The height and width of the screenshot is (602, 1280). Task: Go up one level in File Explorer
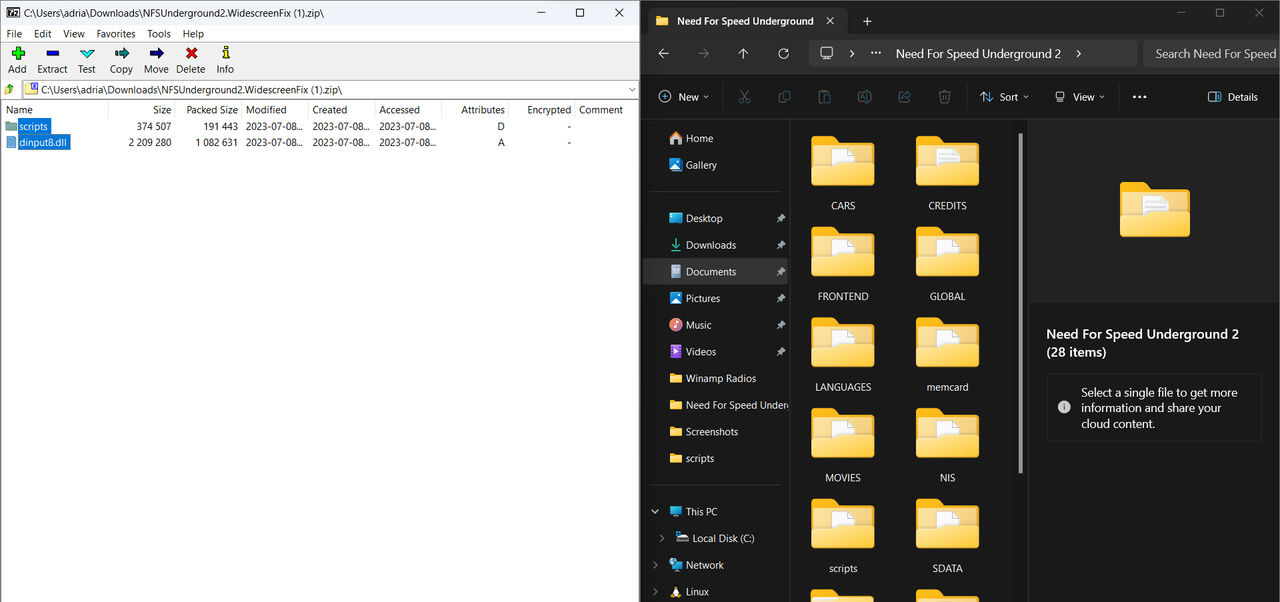click(743, 54)
